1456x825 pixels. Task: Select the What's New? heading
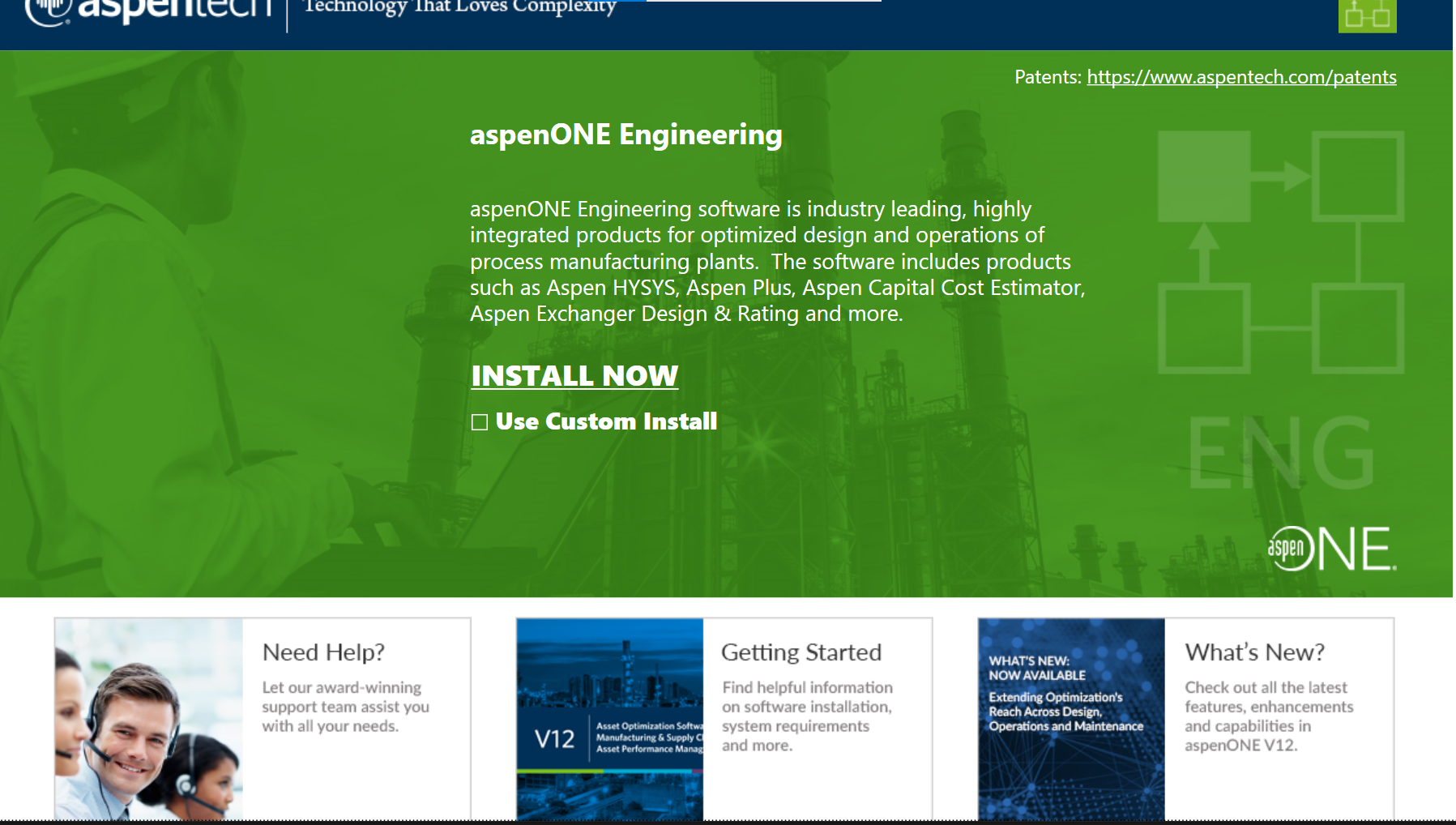click(x=1254, y=652)
